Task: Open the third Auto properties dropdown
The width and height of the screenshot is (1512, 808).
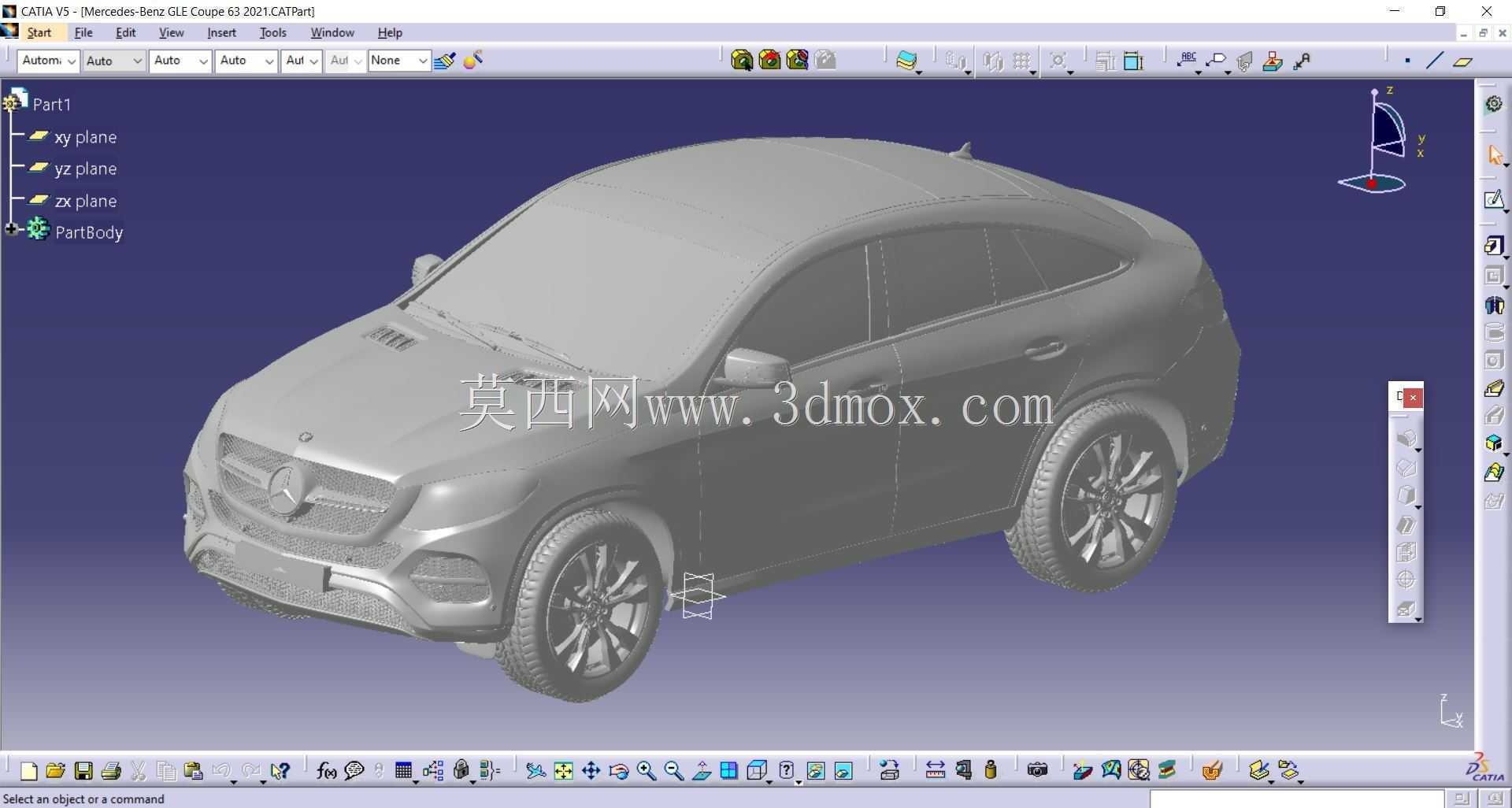Action: pos(180,61)
